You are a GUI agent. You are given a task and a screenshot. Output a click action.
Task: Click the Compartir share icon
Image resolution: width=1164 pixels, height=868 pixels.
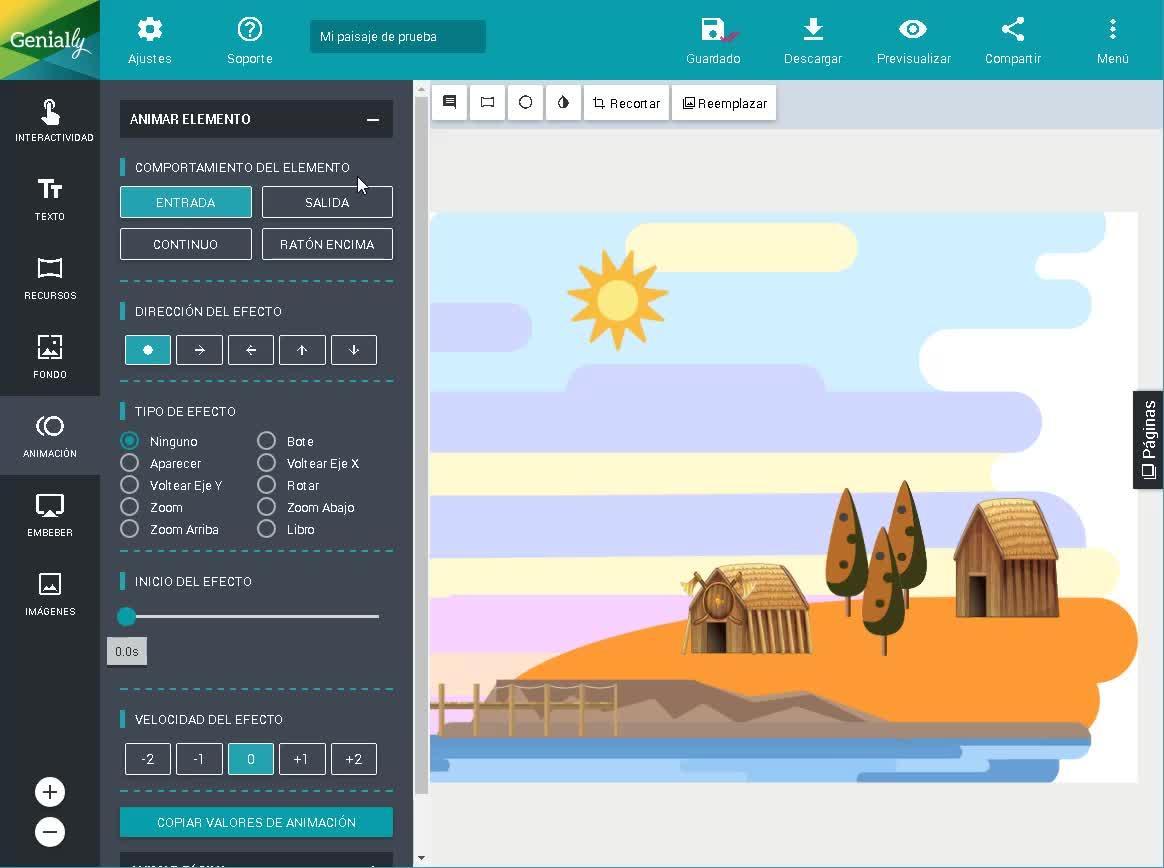pos(1013,40)
